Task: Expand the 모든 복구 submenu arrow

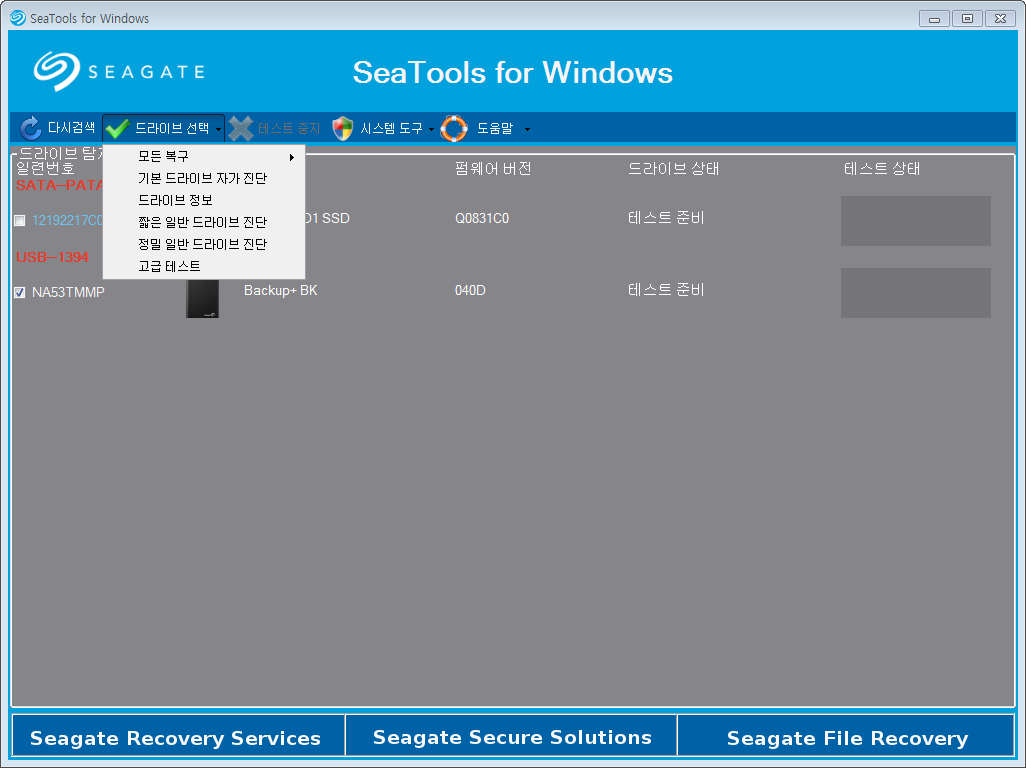Action: [x=292, y=157]
